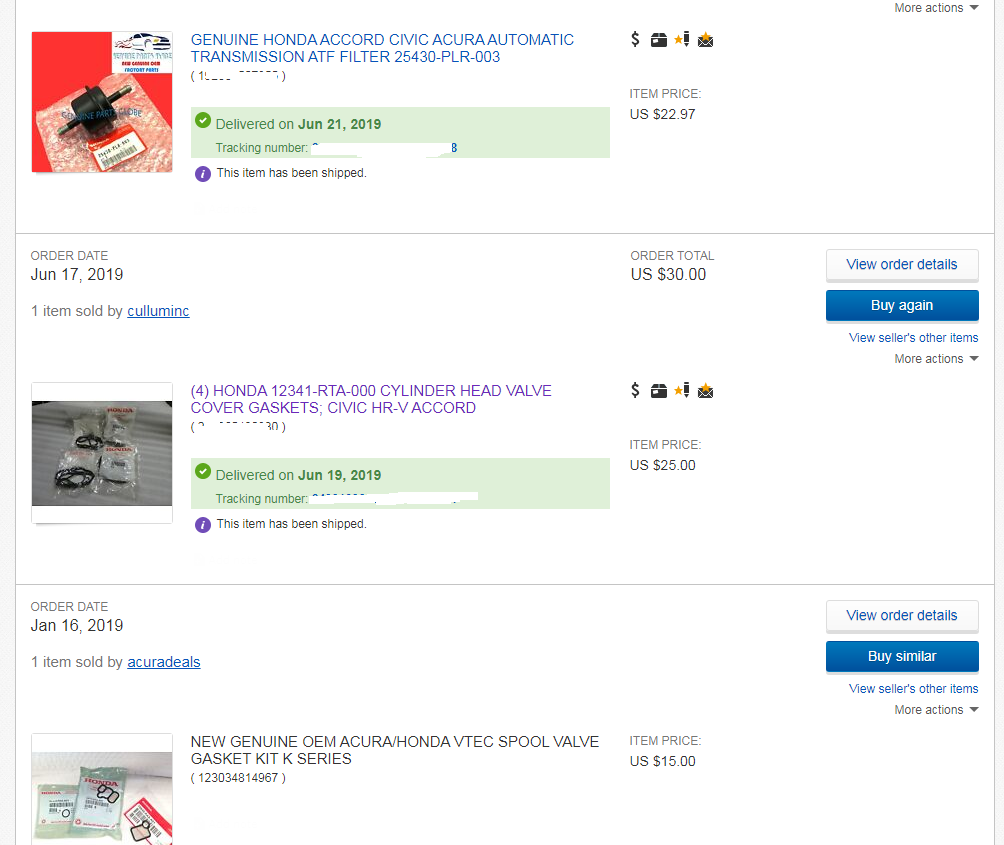Click feedback received envelope icon for valve cover gaskets
1004x845 pixels.
click(705, 390)
